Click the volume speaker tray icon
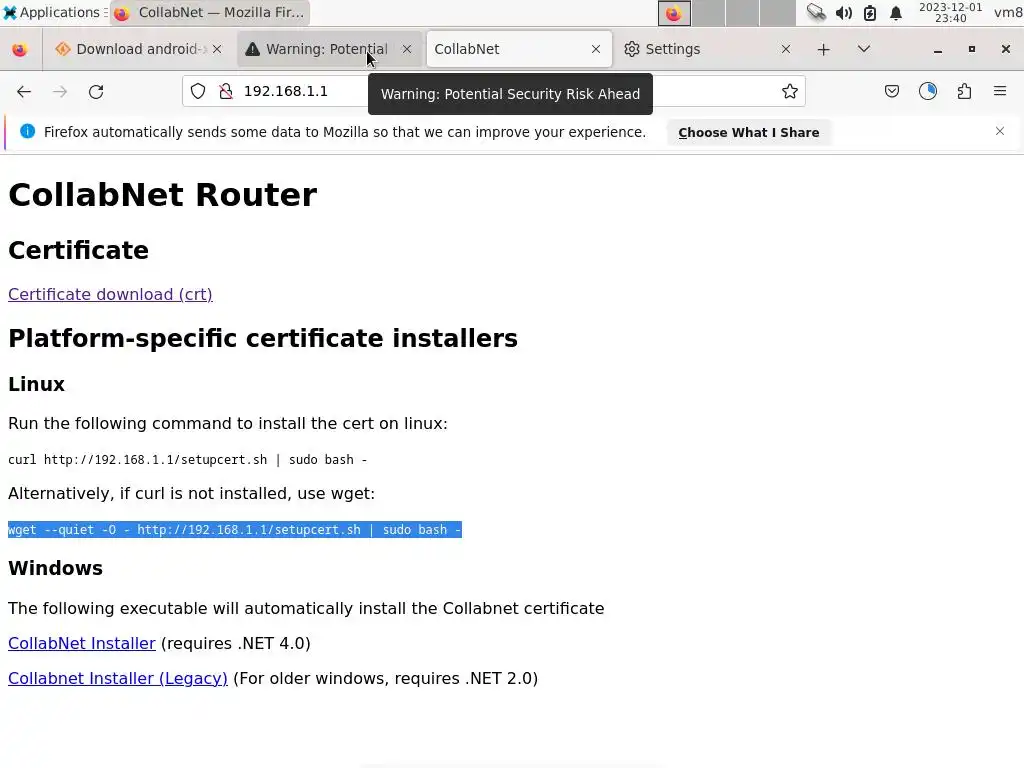 coord(844,12)
